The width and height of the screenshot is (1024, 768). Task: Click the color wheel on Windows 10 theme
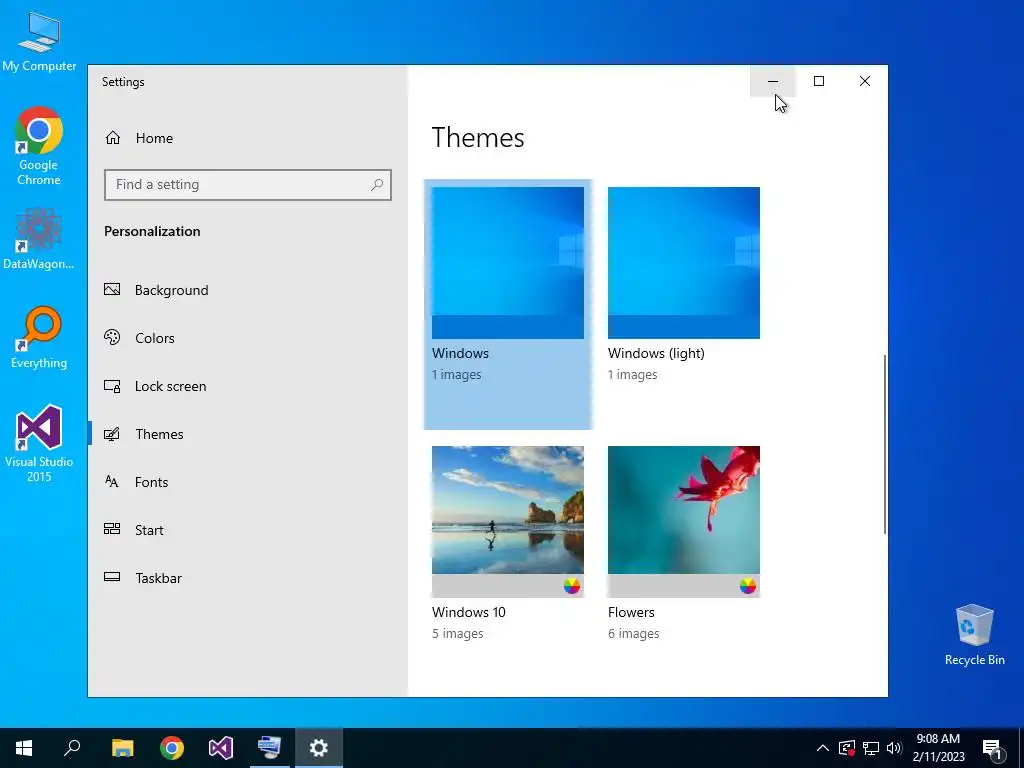tap(571, 586)
